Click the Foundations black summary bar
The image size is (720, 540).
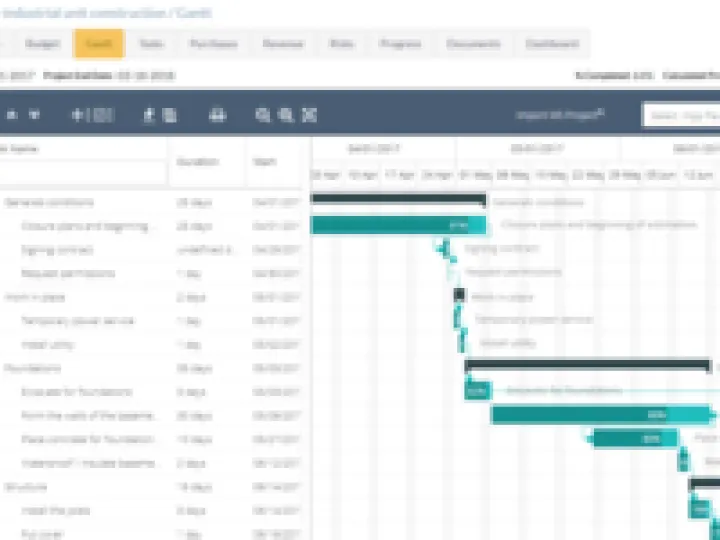(588, 366)
